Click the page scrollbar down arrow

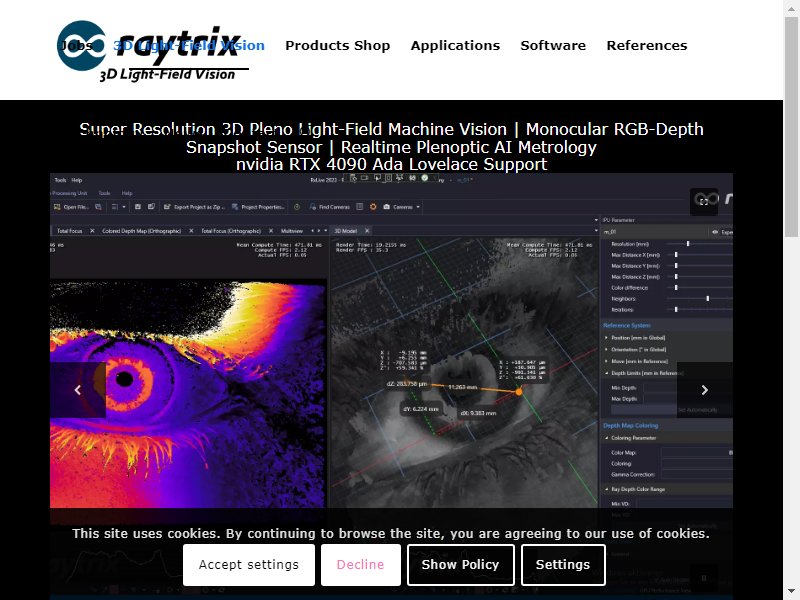coord(791,592)
